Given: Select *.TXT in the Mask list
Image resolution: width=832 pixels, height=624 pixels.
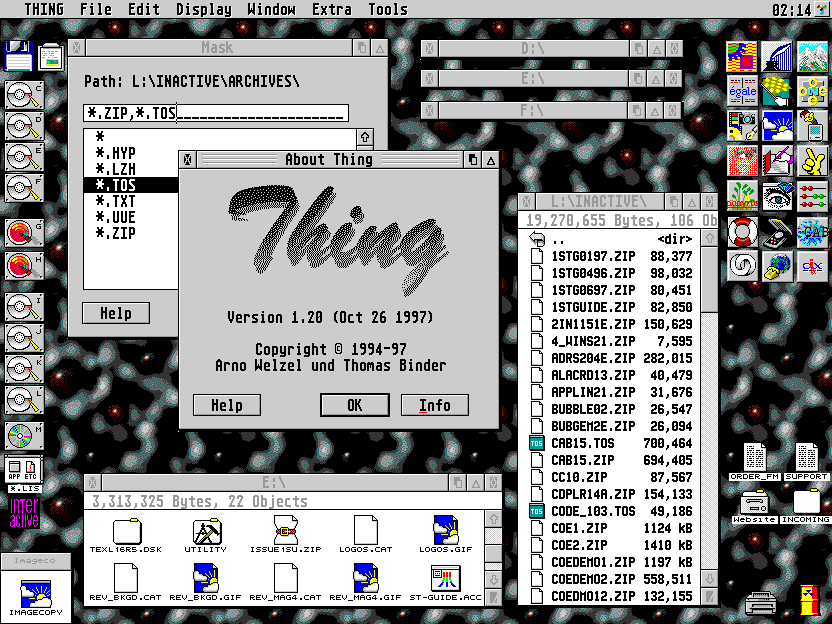Looking at the screenshot, I should (115, 201).
